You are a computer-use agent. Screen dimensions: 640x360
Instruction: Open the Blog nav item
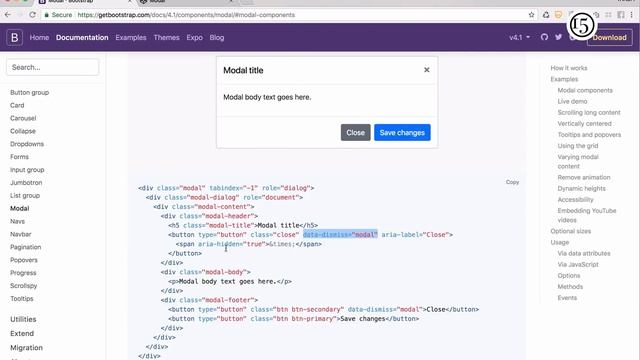217,38
